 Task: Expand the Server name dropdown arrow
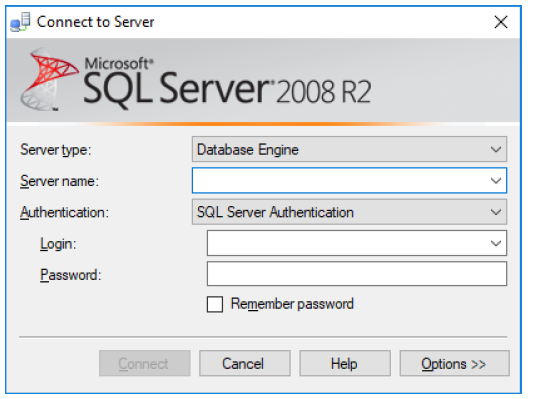click(496, 180)
